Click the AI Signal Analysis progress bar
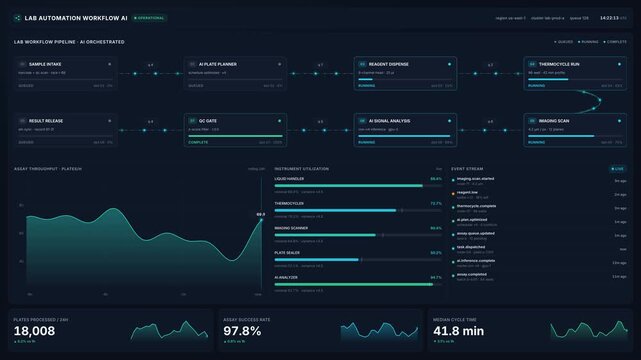 pos(405,136)
